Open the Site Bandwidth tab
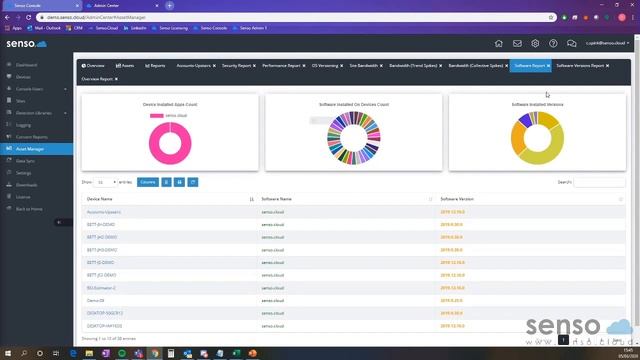640x360 pixels. [x=364, y=66]
